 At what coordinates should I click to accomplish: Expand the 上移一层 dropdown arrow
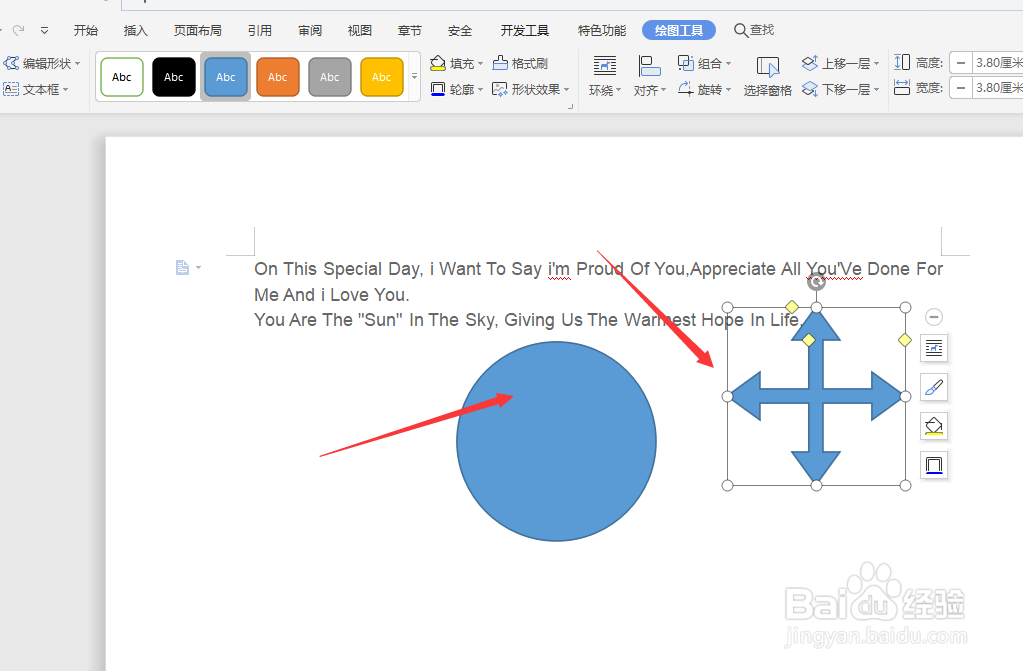(x=876, y=64)
